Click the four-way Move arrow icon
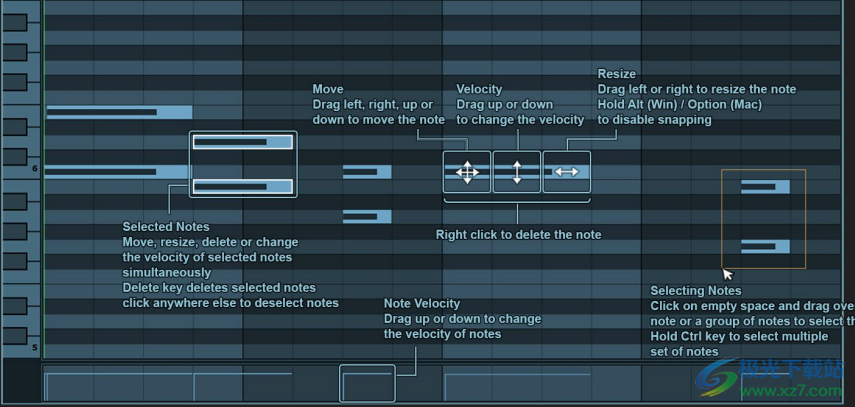The width and height of the screenshot is (855, 407). coord(467,172)
